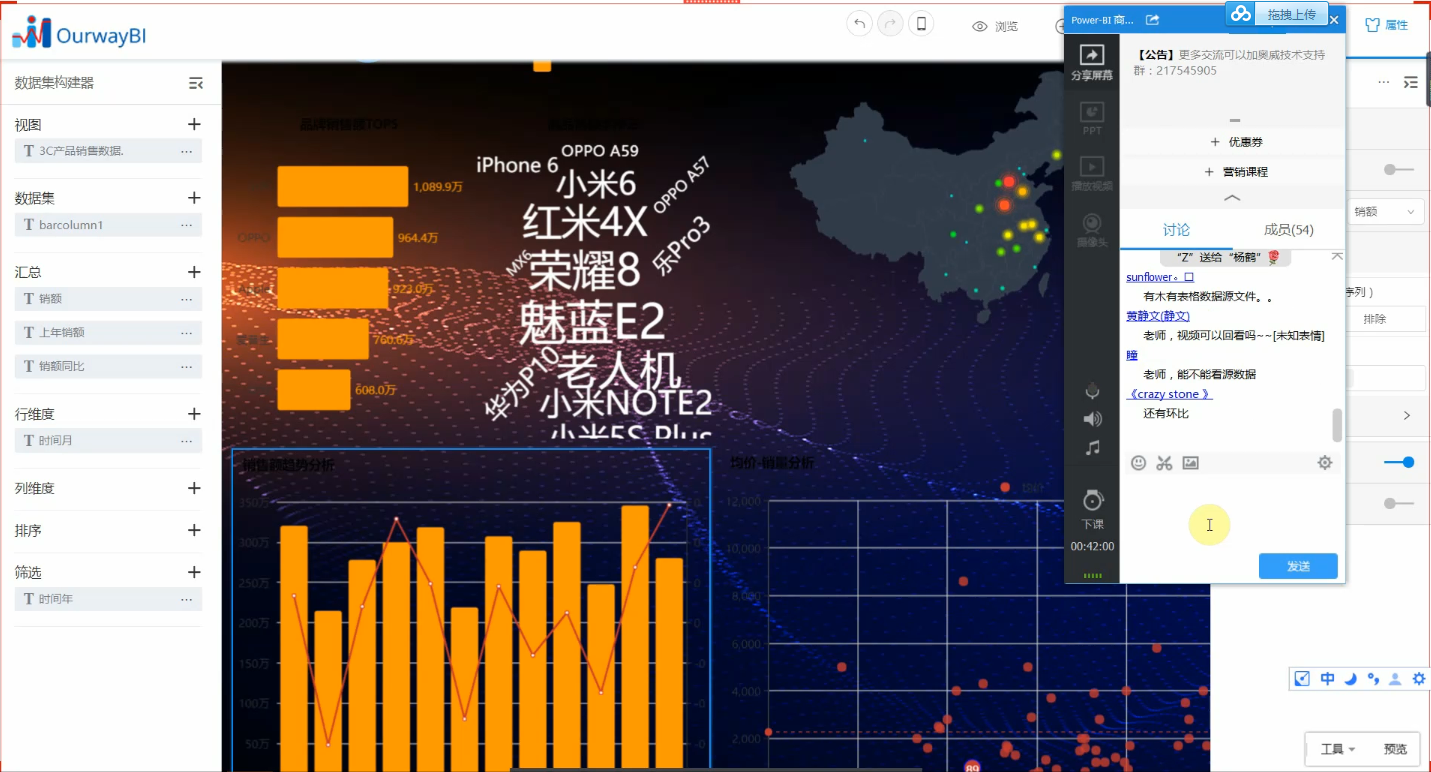Expand the 优惠券 section

(1236, 142)
